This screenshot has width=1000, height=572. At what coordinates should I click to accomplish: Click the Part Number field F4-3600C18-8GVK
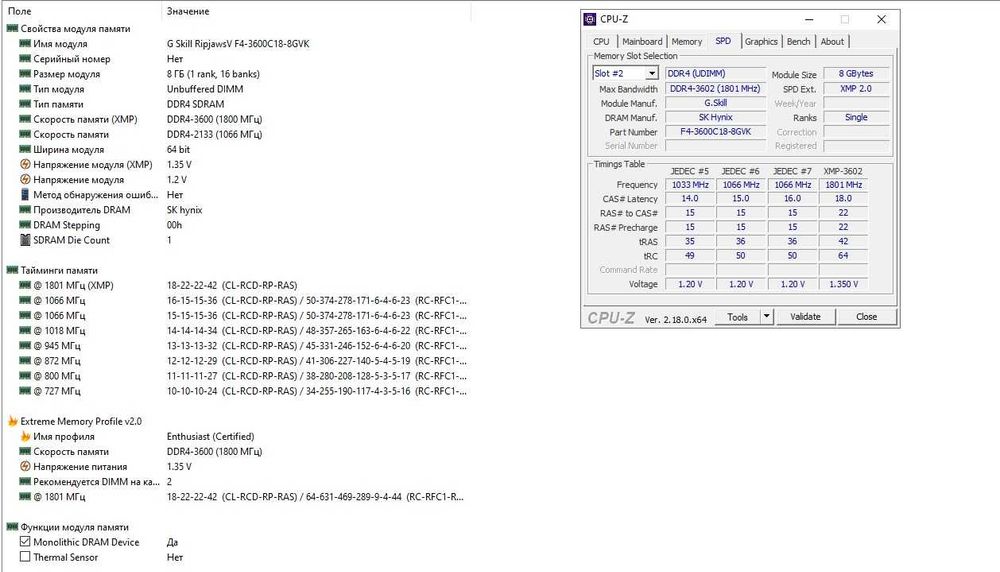716,131
